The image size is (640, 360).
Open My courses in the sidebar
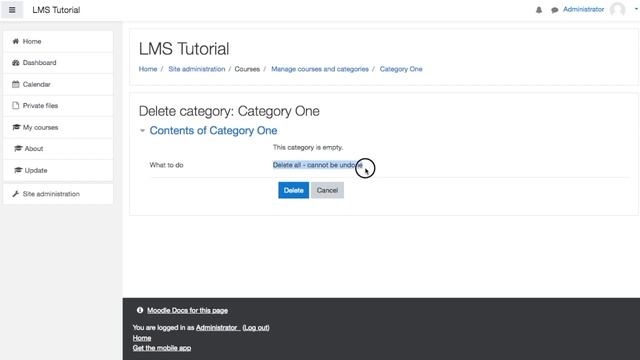pos(58,127)
